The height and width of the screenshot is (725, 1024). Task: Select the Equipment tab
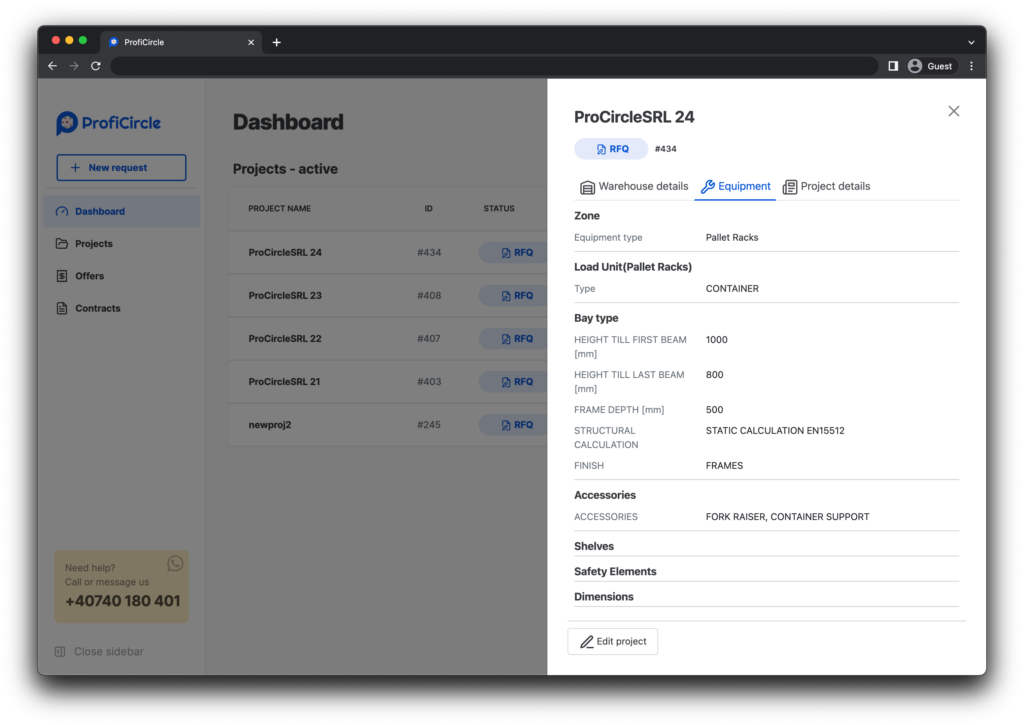[x=735, y=187]
